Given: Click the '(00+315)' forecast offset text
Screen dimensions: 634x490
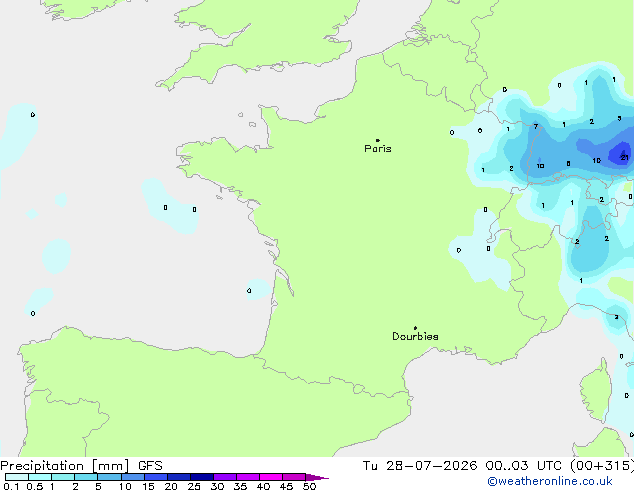Looking at the screenshot, I should [x=602, y=466].
